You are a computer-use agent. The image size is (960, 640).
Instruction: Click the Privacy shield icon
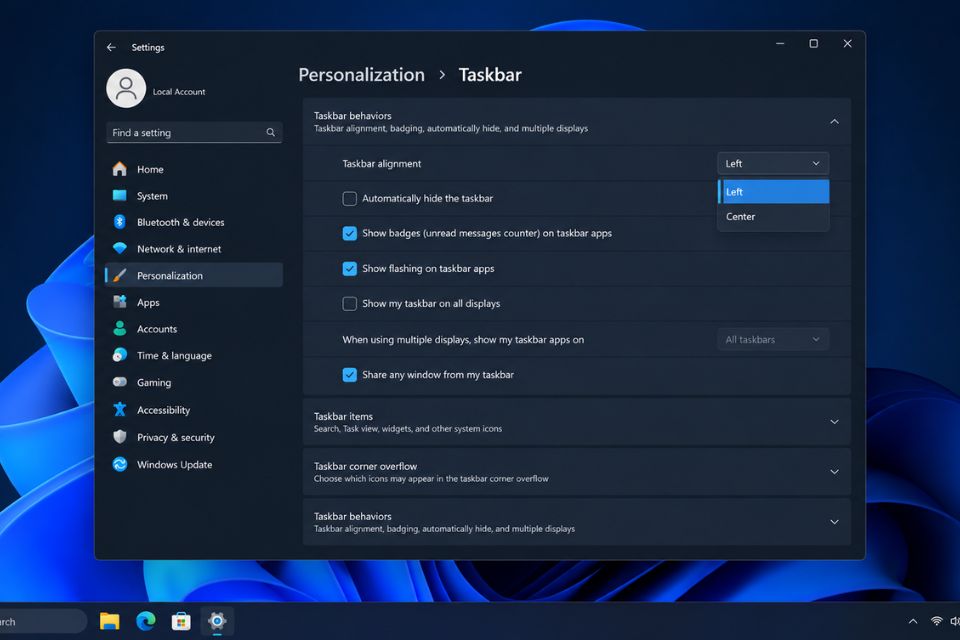pos(120,437)
